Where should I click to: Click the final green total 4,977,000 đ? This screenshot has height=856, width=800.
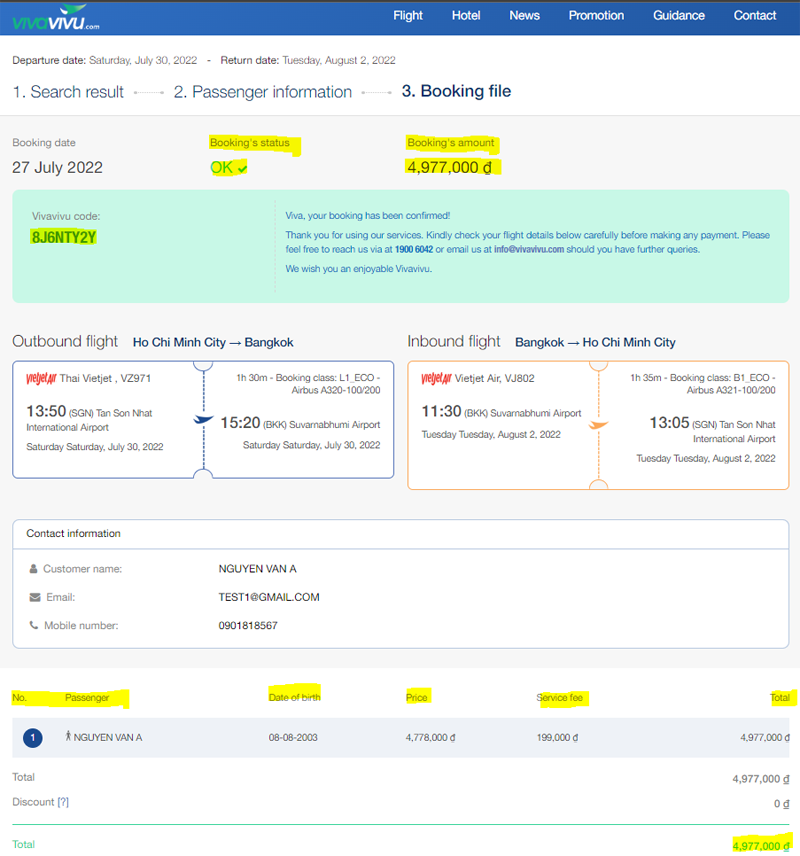coord(761,846)
